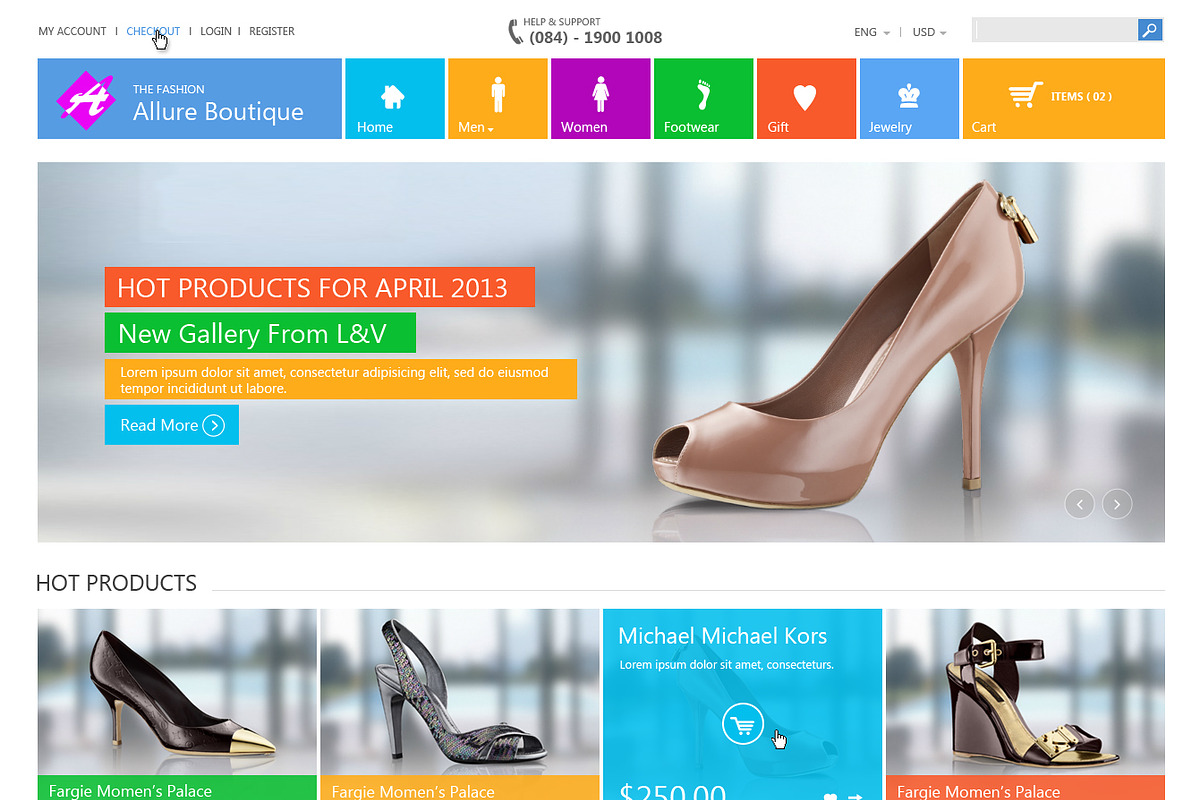Open the Women category figure icon
Screen dimensions: 1200x800
(x=600, y=95)
